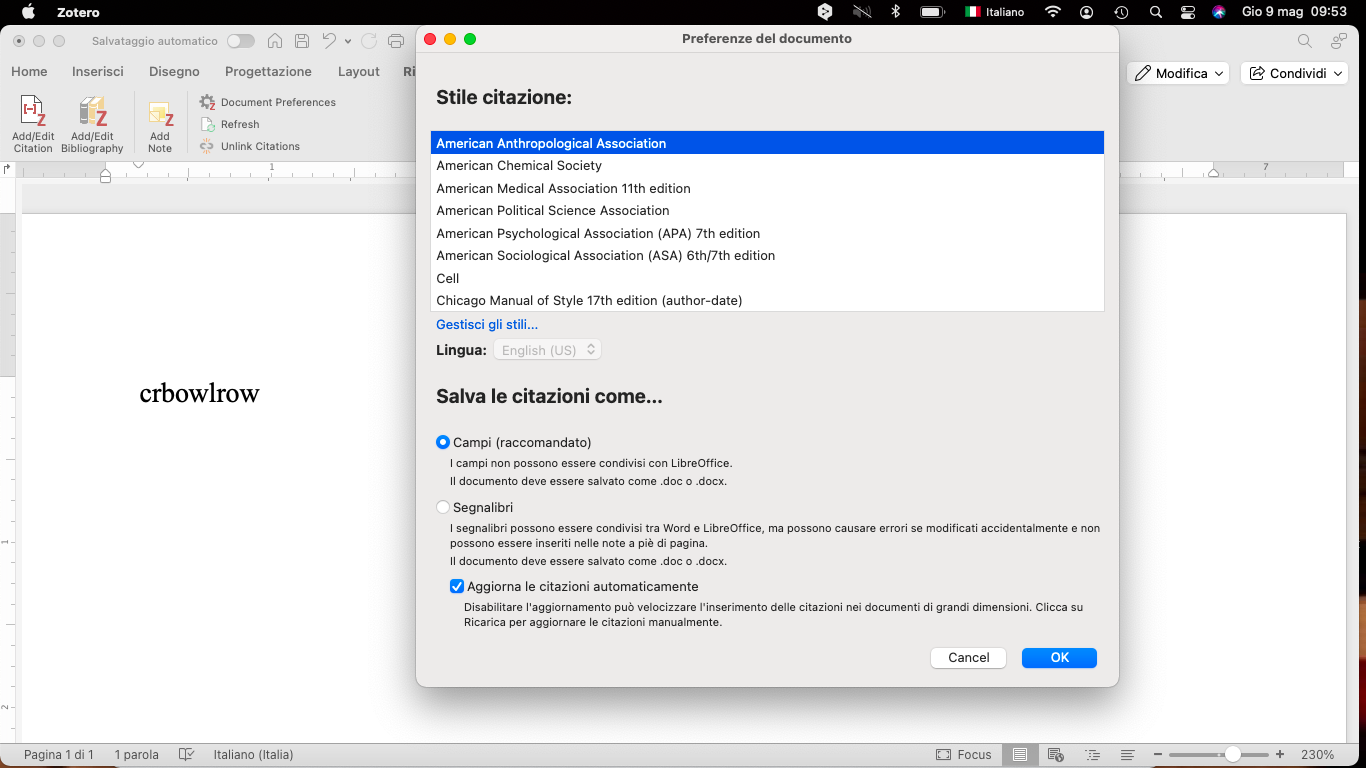Open the Layout ribbon tab
The height and width of the screenshot is (768, 1366).
359,71
